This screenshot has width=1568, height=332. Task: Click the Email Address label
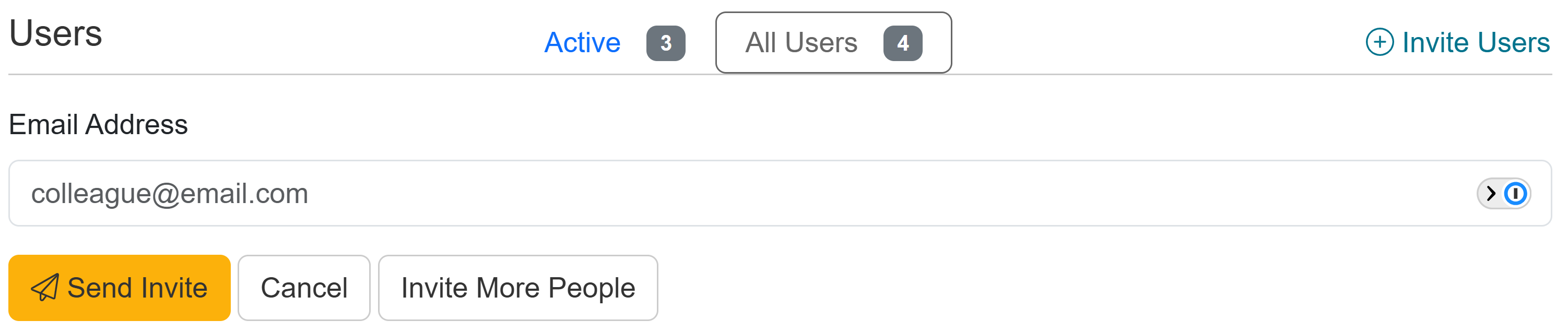click(98, 125)
